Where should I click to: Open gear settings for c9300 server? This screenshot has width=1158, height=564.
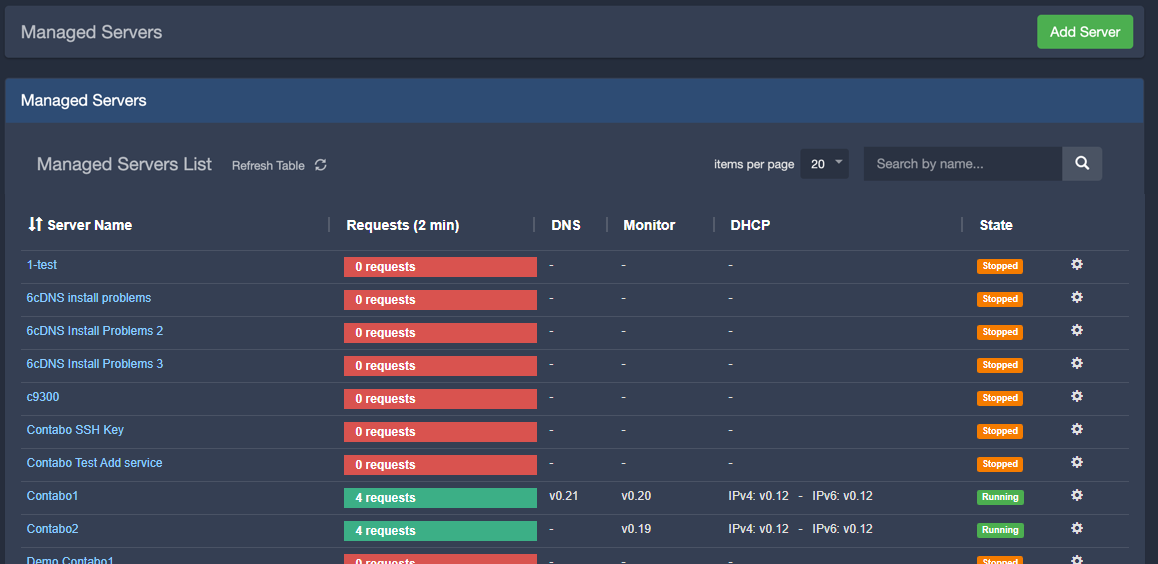point(1077,397)
